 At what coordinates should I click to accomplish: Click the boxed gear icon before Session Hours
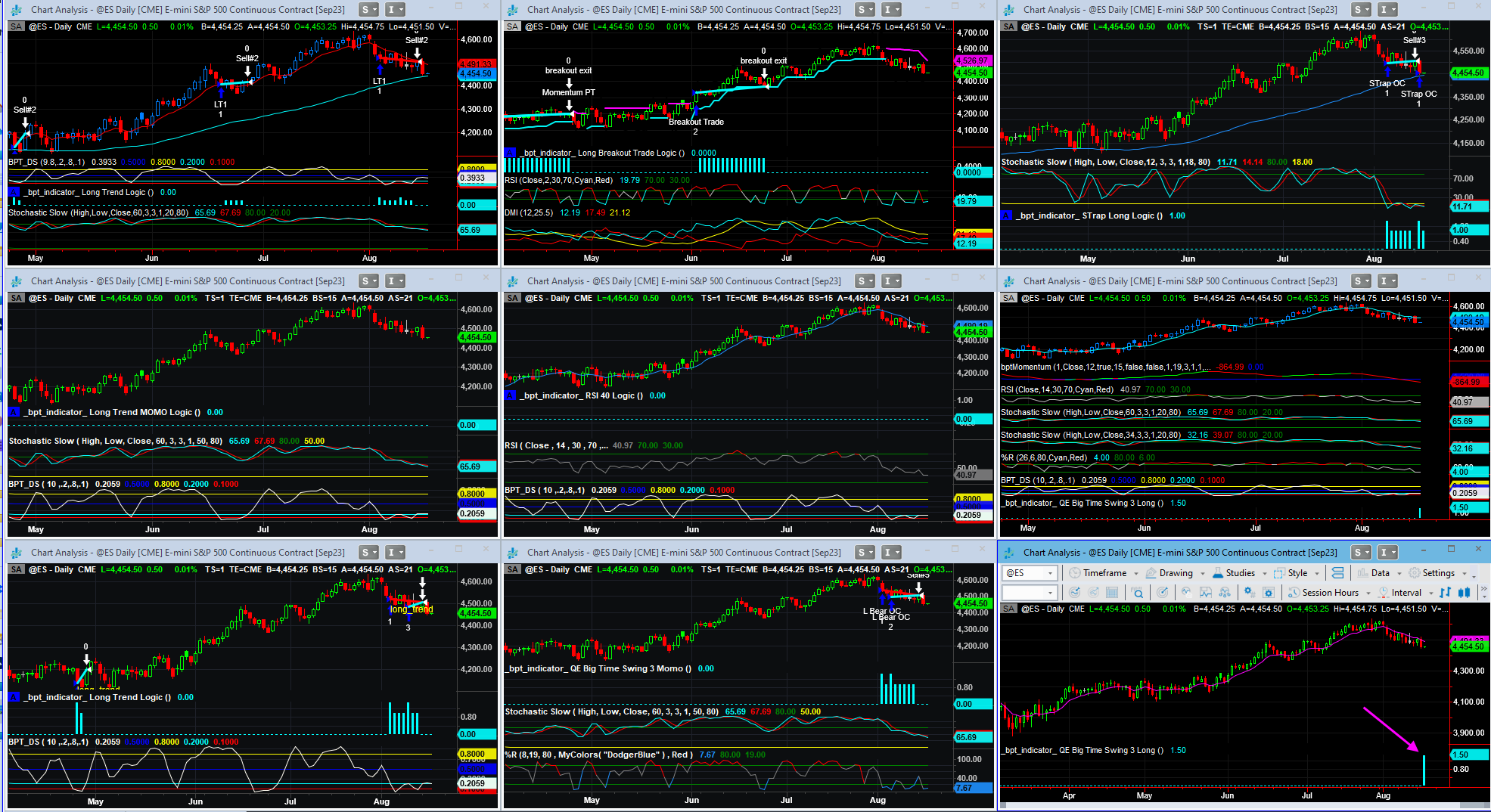pos(1269,593)
